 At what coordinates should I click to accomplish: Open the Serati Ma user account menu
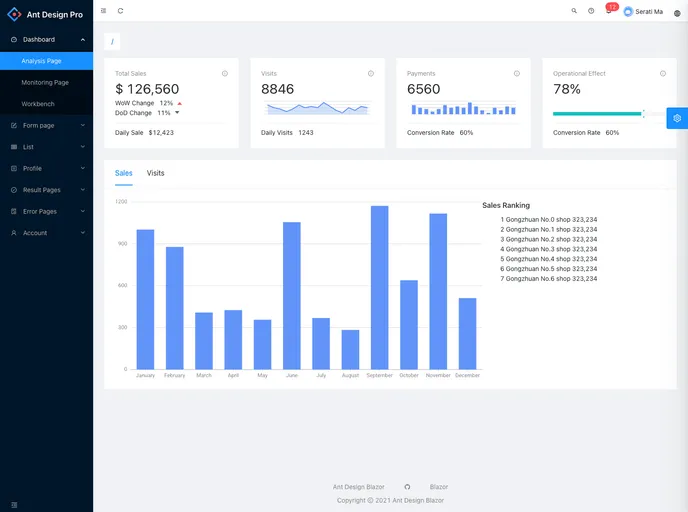(x=643, y=12)
